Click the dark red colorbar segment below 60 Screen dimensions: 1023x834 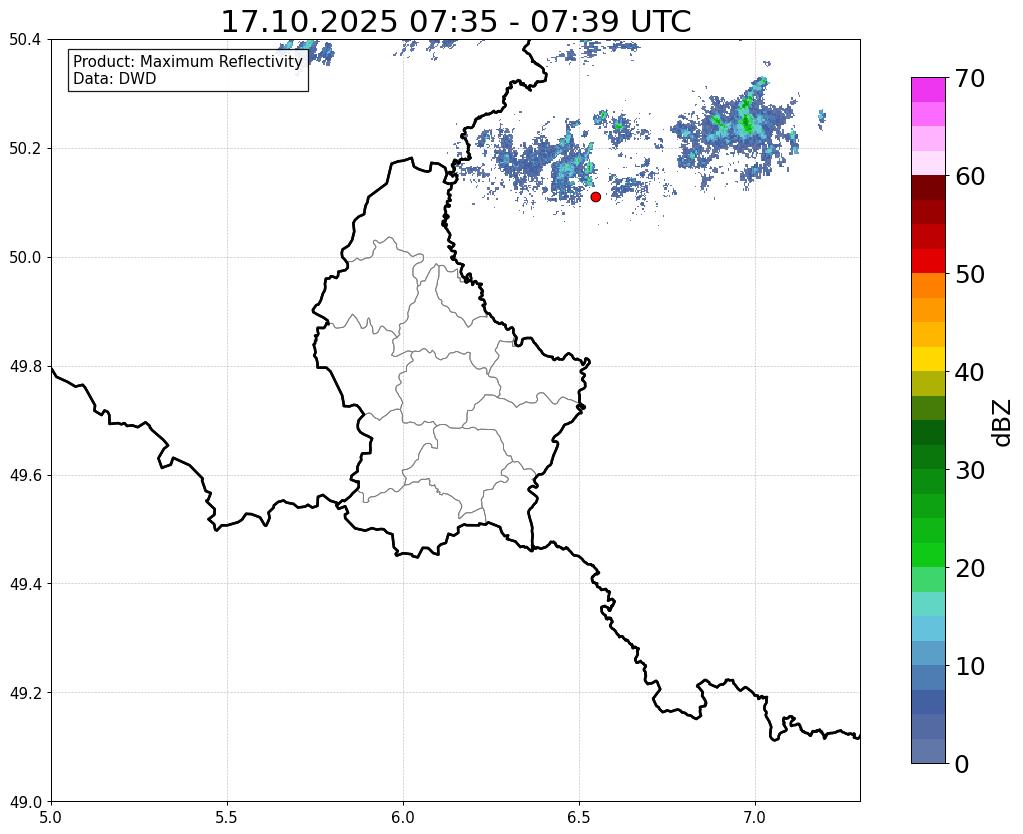(x=928, y=188)
